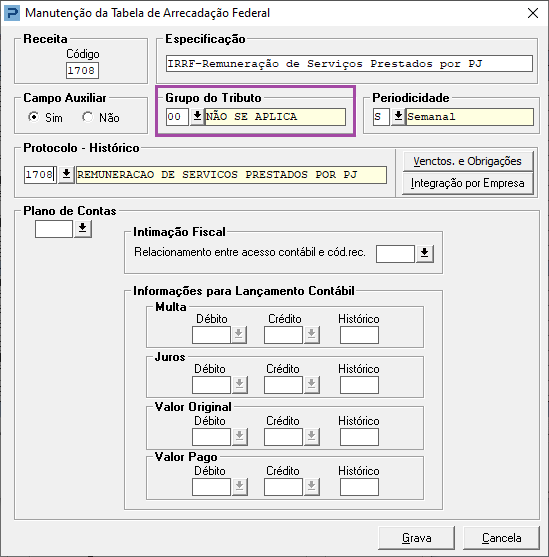This screenshot has height=557, width=549.
Task: Click the 'Relacionamento entre acesso contábil e cód.rec.' label
Action: [x=250, y=252]
